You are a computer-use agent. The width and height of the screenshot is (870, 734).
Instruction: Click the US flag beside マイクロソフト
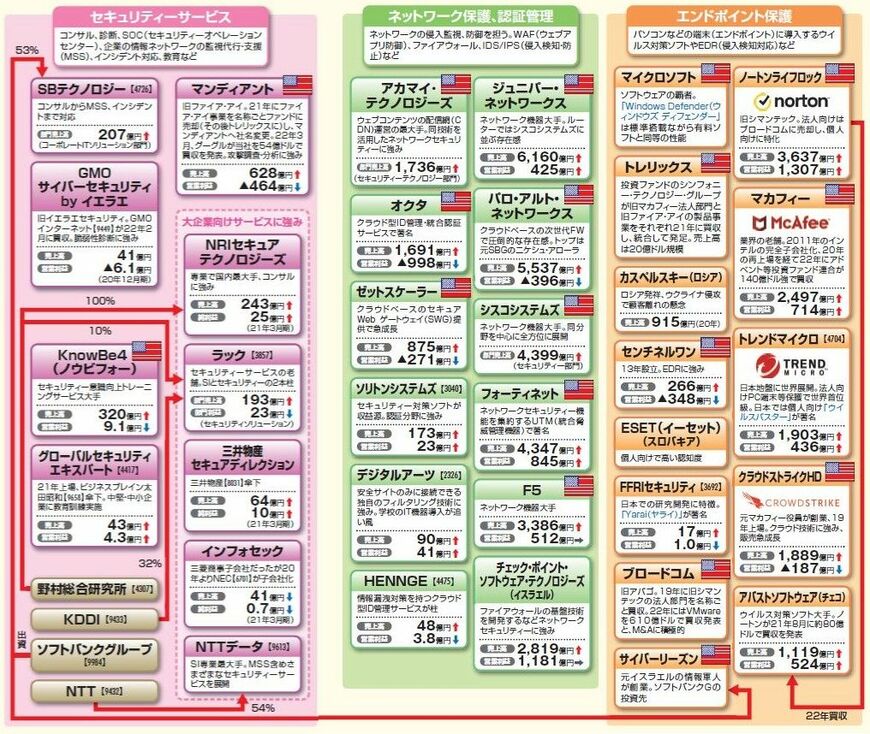[x=715, y=72]
